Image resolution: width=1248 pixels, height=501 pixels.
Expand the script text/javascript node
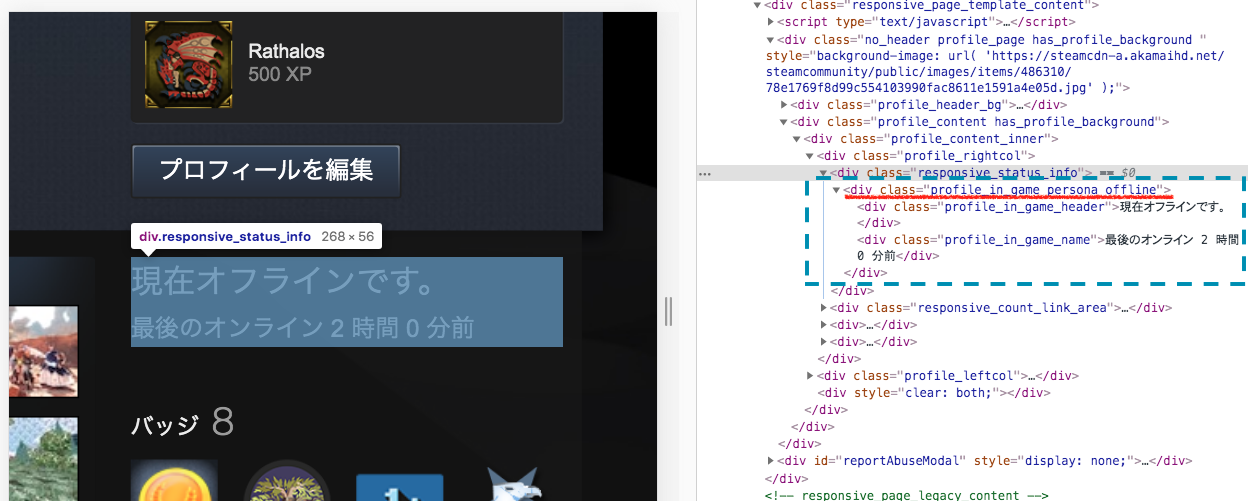point(771,22)
